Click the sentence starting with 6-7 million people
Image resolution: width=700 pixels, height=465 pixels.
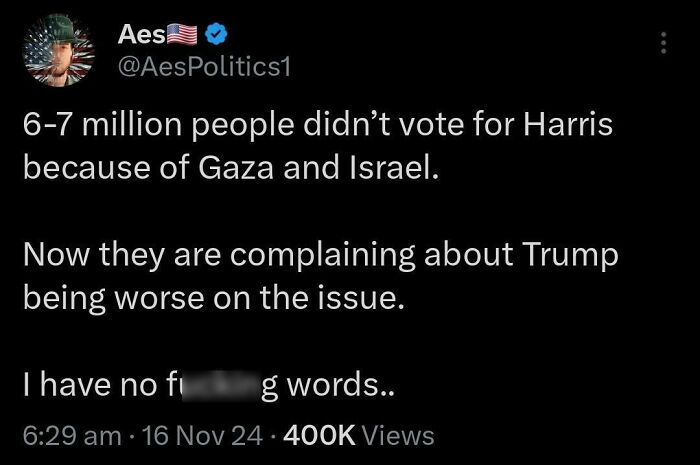(318, 128)
